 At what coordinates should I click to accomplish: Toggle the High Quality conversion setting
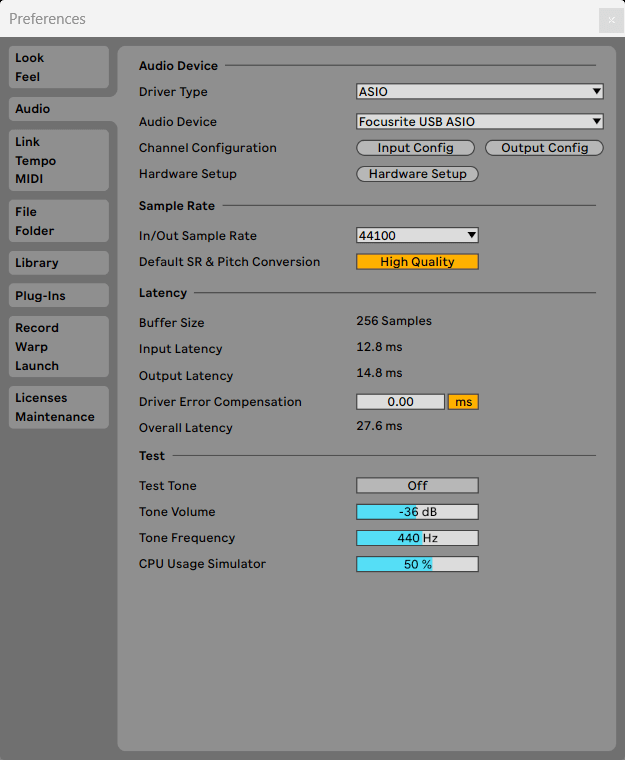click(417, 262)
